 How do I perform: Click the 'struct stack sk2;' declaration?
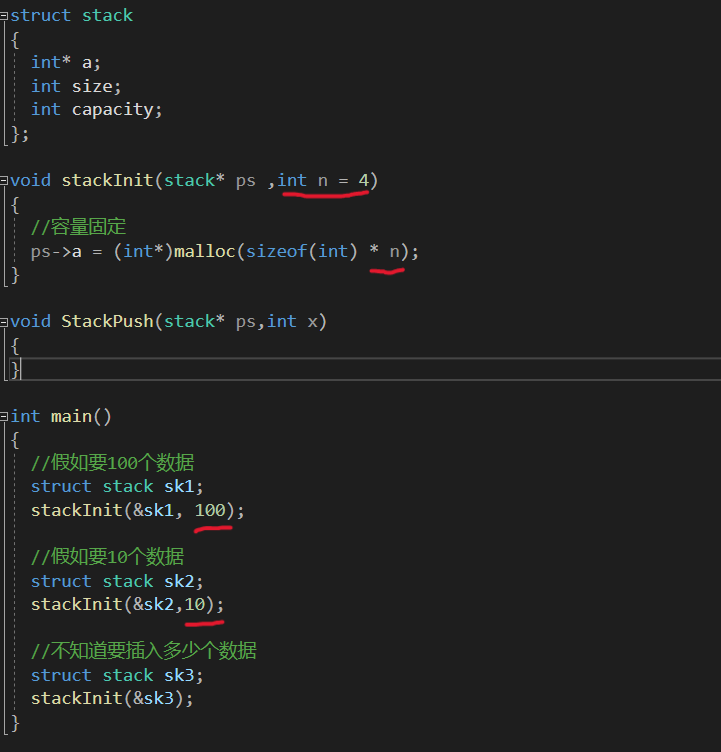click(x=117, y=581)
